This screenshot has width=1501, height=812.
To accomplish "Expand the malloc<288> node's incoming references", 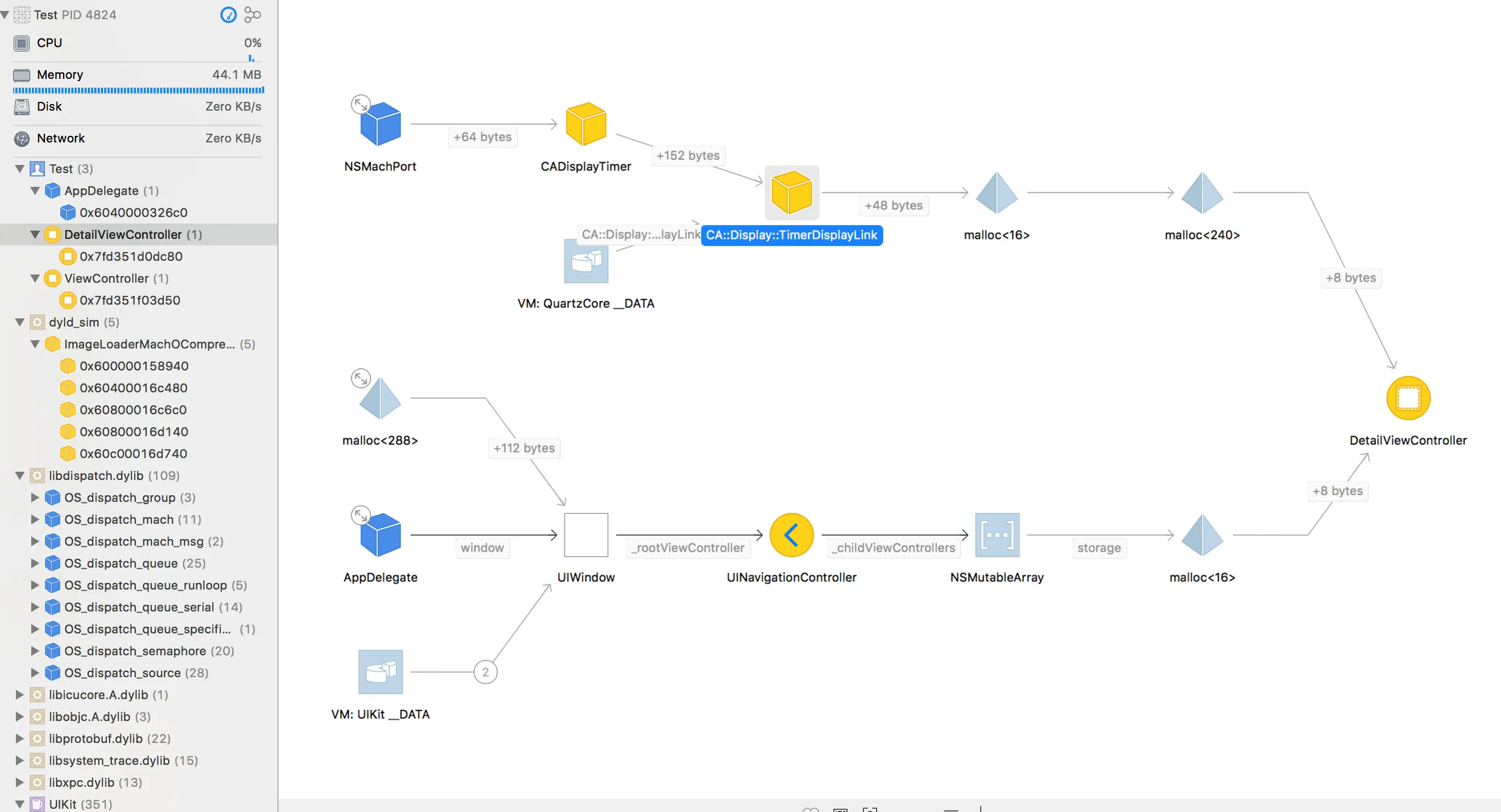I will tap(361, 379).
